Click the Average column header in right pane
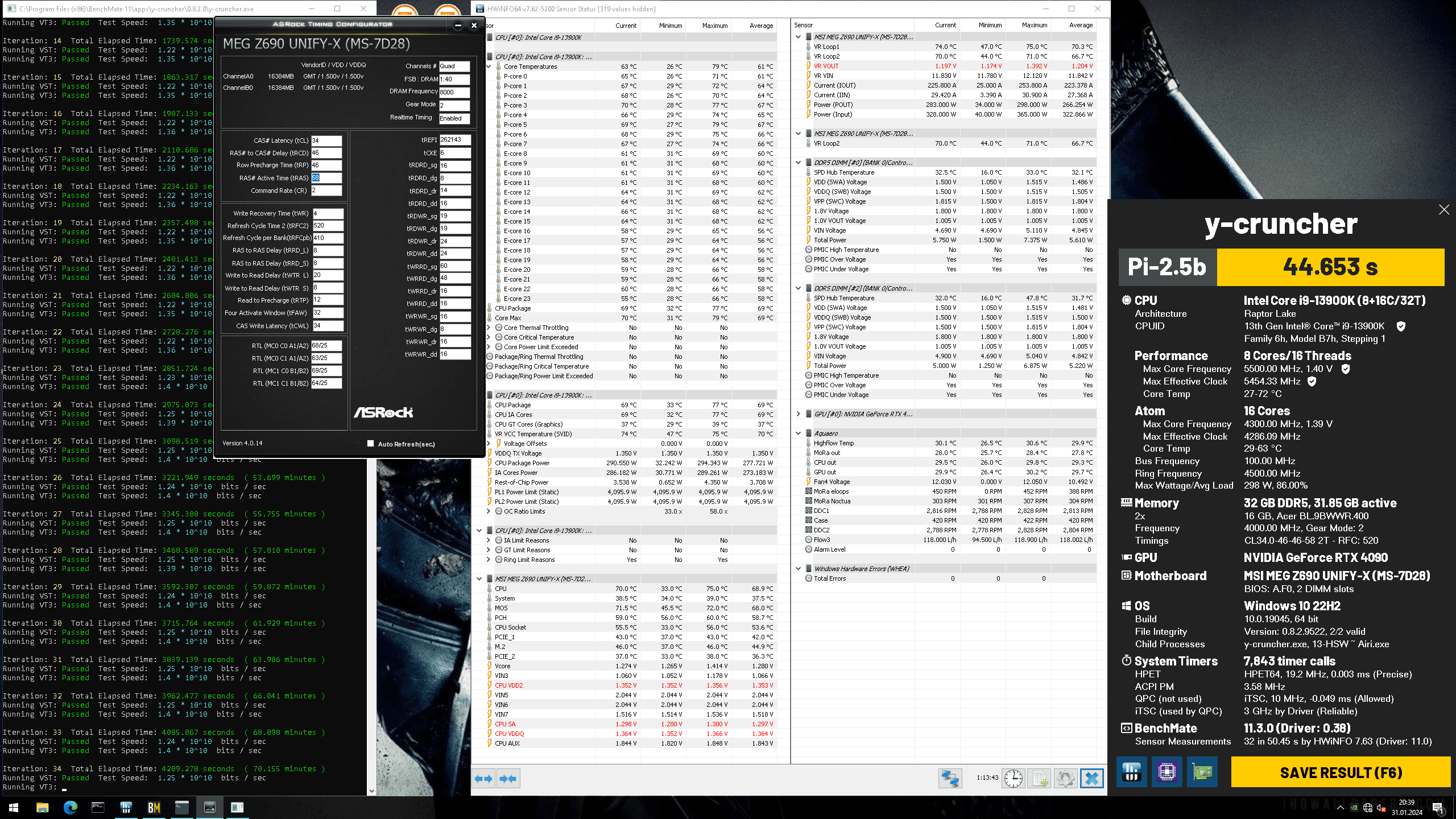The image size is (1456, 819). (1080, 25)
